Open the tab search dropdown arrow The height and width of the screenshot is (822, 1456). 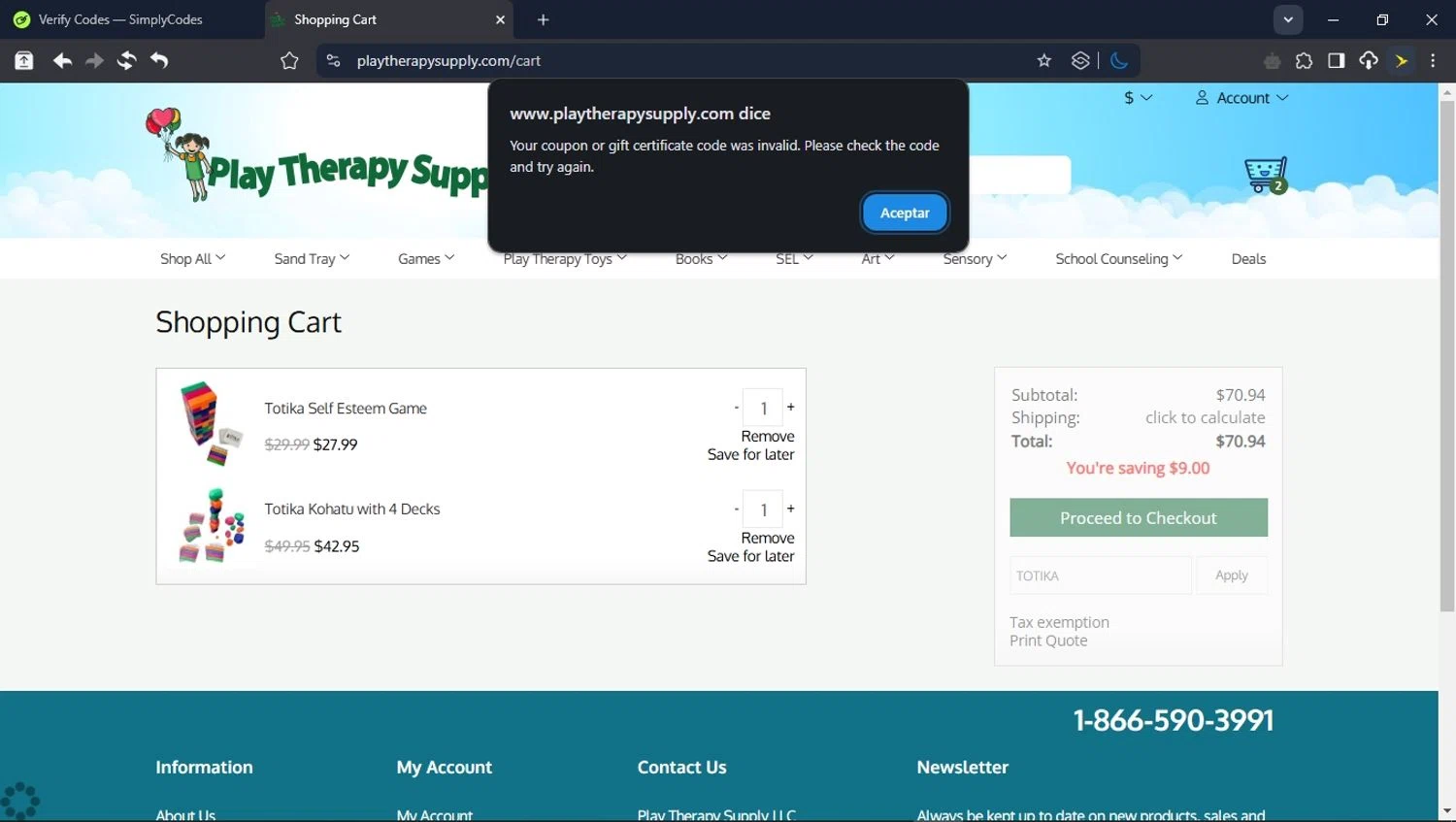point(1288,19)
